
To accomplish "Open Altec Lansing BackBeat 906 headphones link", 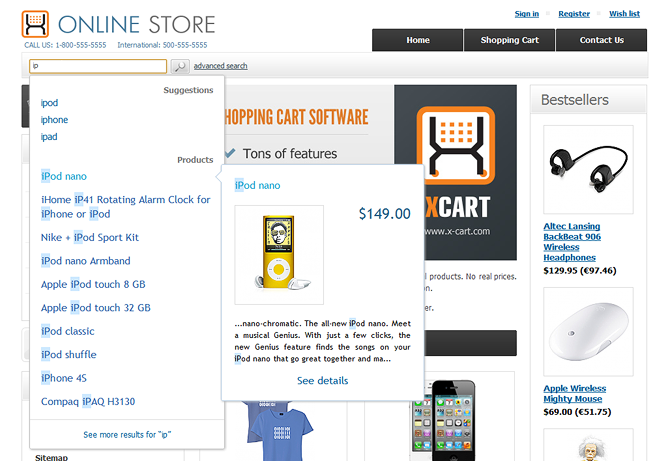I will point(572,242).
